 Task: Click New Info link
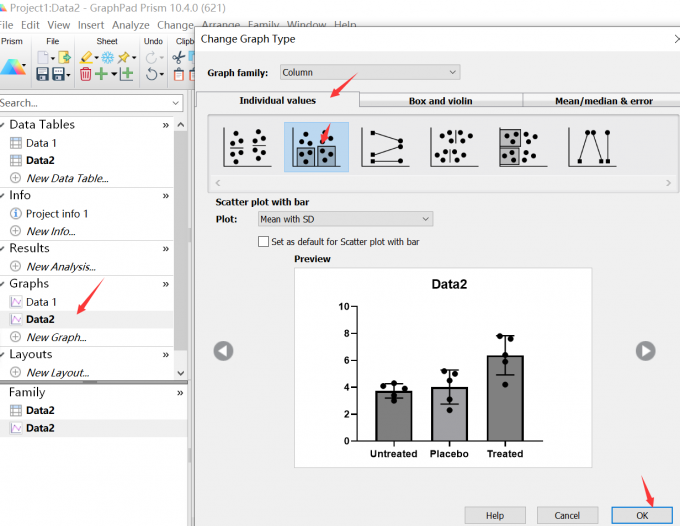(51, 231)
